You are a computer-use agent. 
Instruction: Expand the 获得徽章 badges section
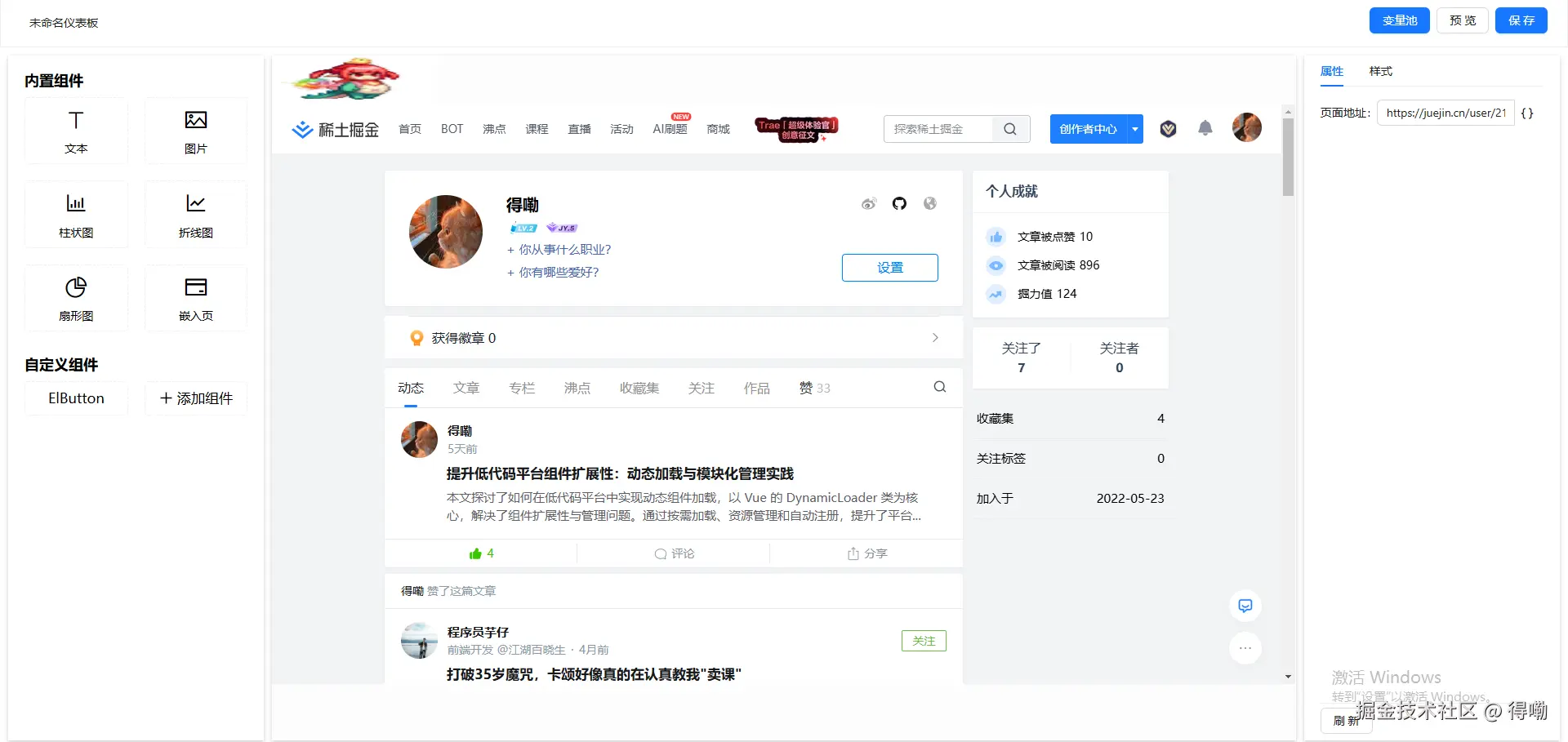coord(935,337)
